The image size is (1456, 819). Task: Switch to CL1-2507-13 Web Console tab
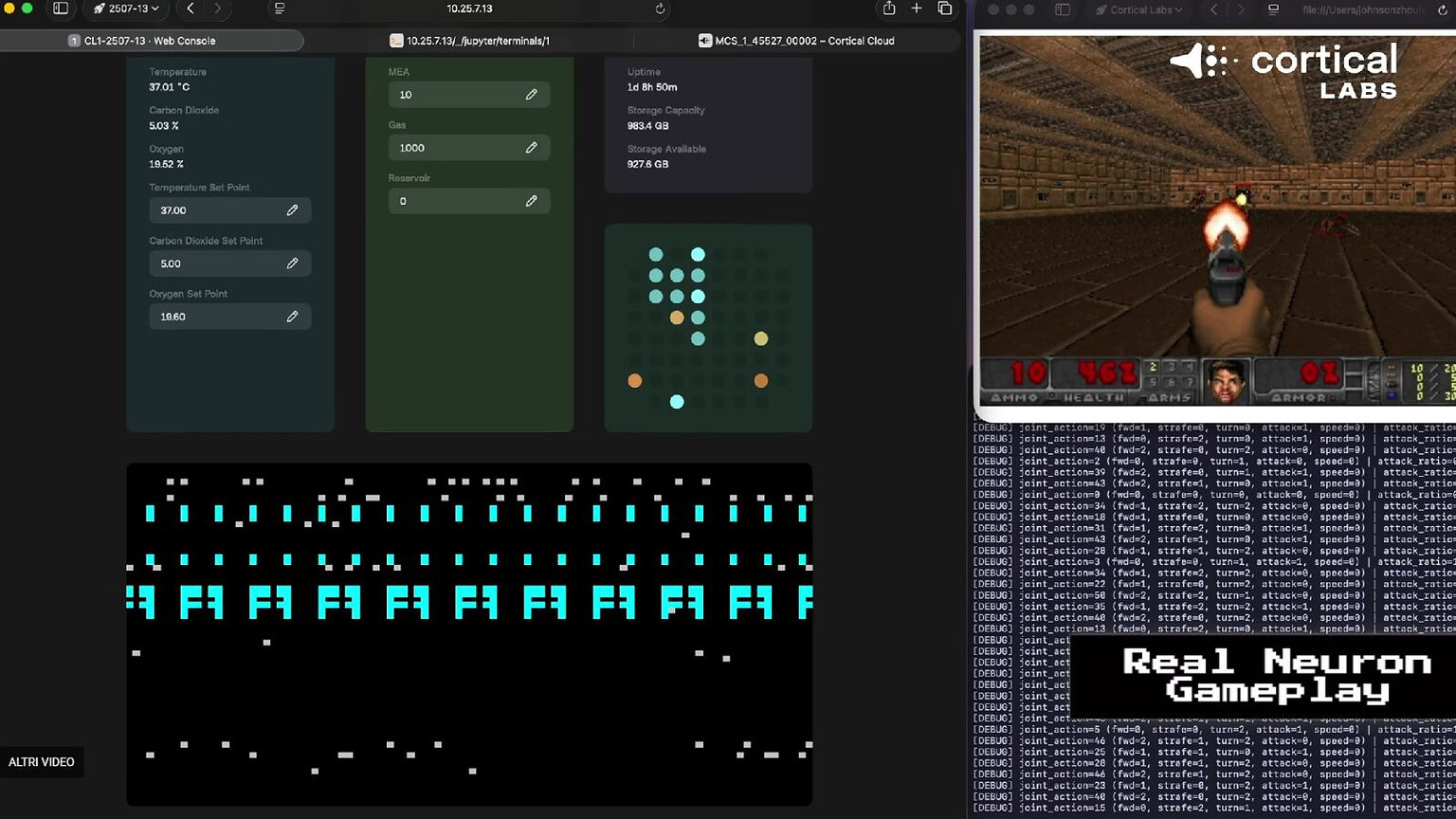pos(152,41)
